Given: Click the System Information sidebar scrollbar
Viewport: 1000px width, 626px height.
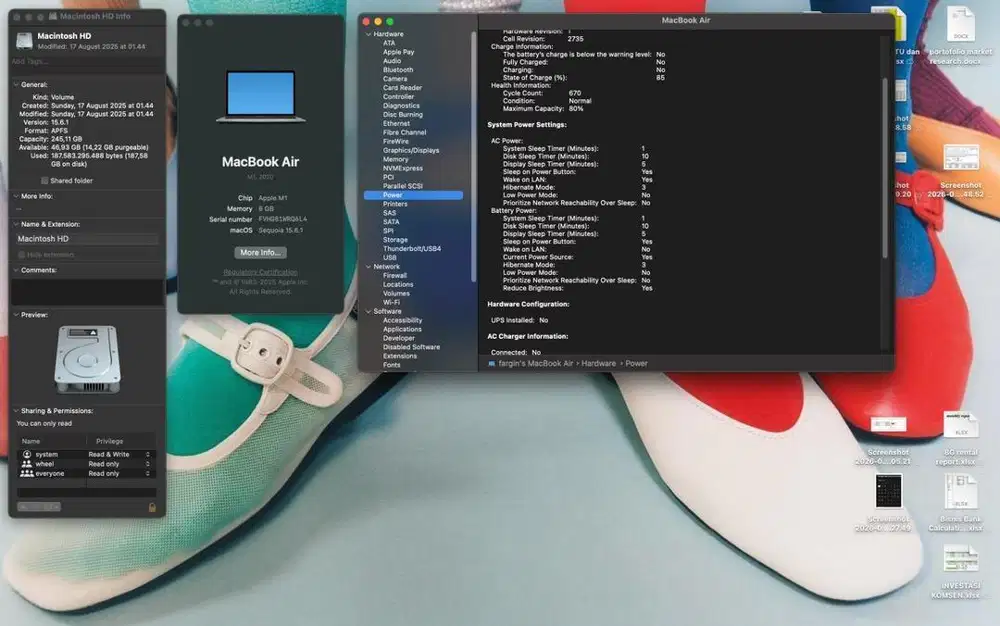Looking at the screenshot, I should coord(473,156).
